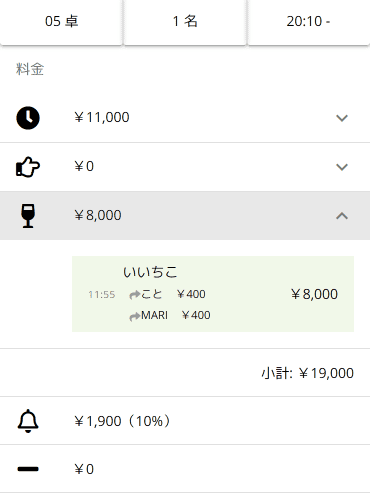Open the 05 卓 table selector

click(x=61, y=22)
